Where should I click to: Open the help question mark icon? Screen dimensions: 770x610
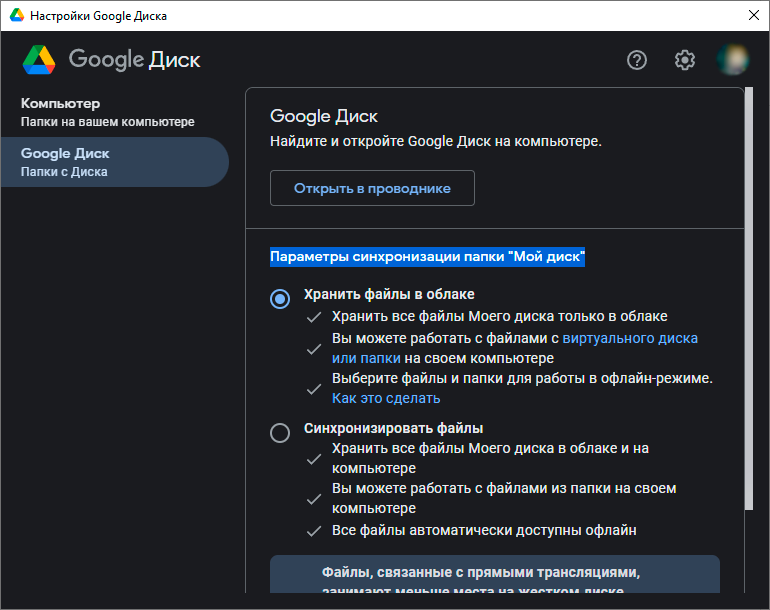[637, 60]
